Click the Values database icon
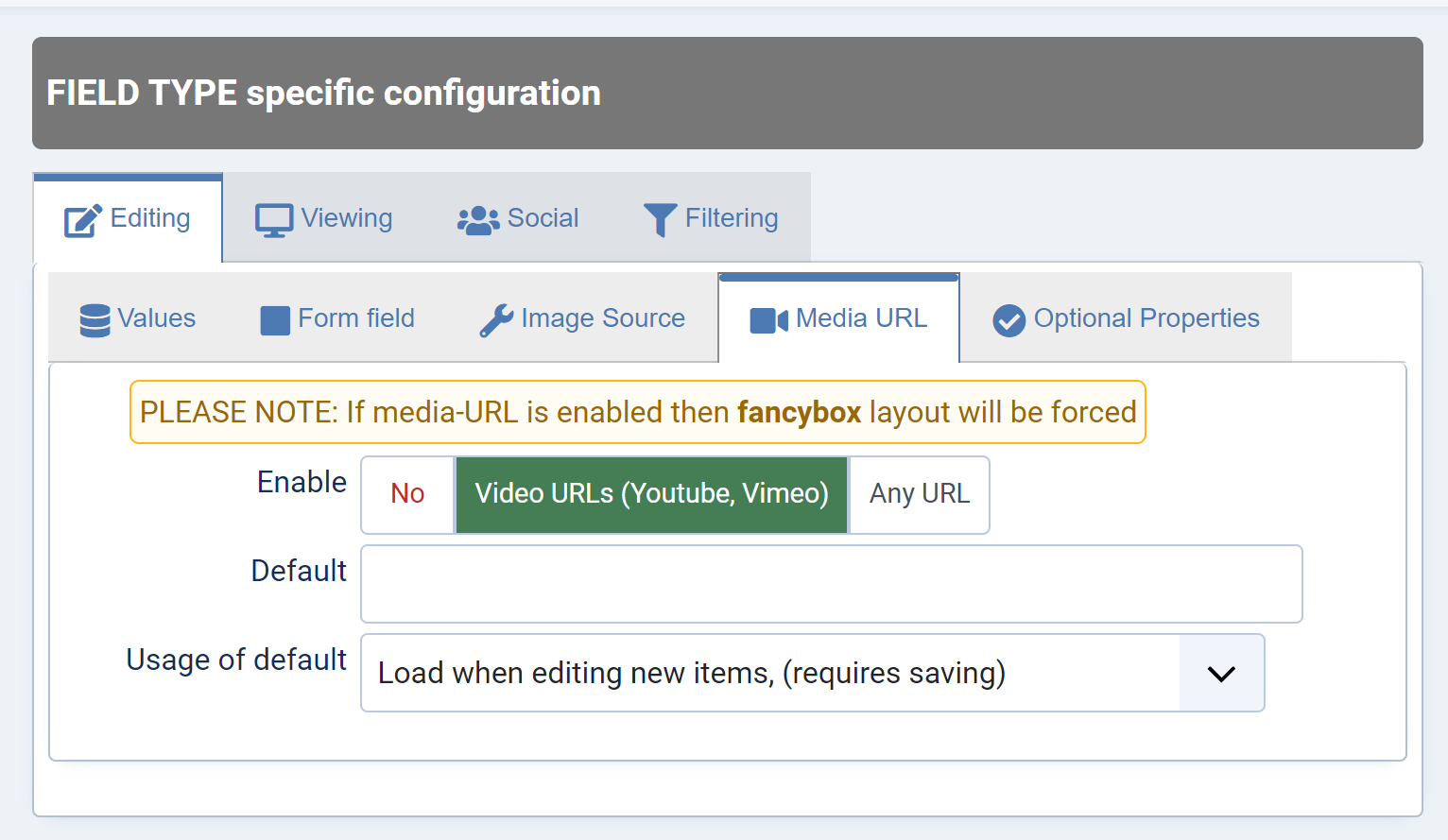 [x=95, y=320]
